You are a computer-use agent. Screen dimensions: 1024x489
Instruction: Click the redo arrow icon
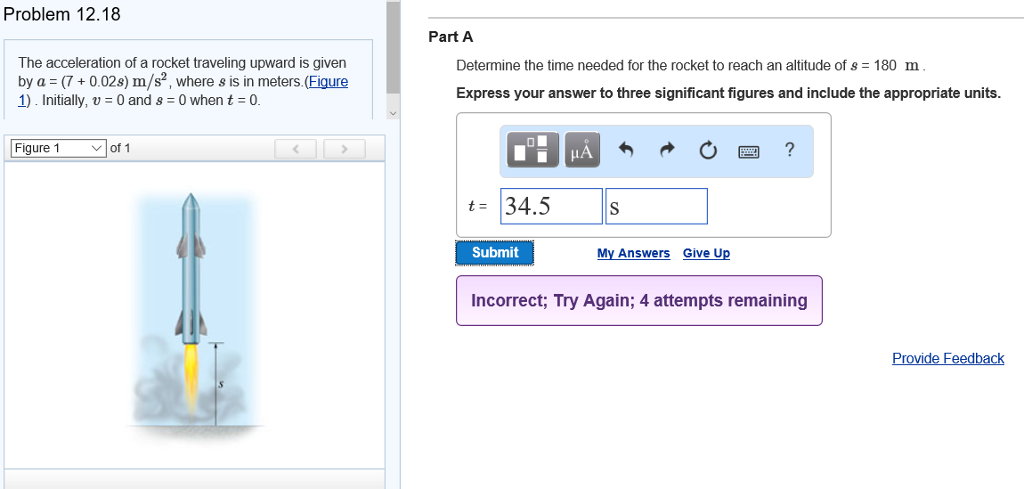pos(667,151)
